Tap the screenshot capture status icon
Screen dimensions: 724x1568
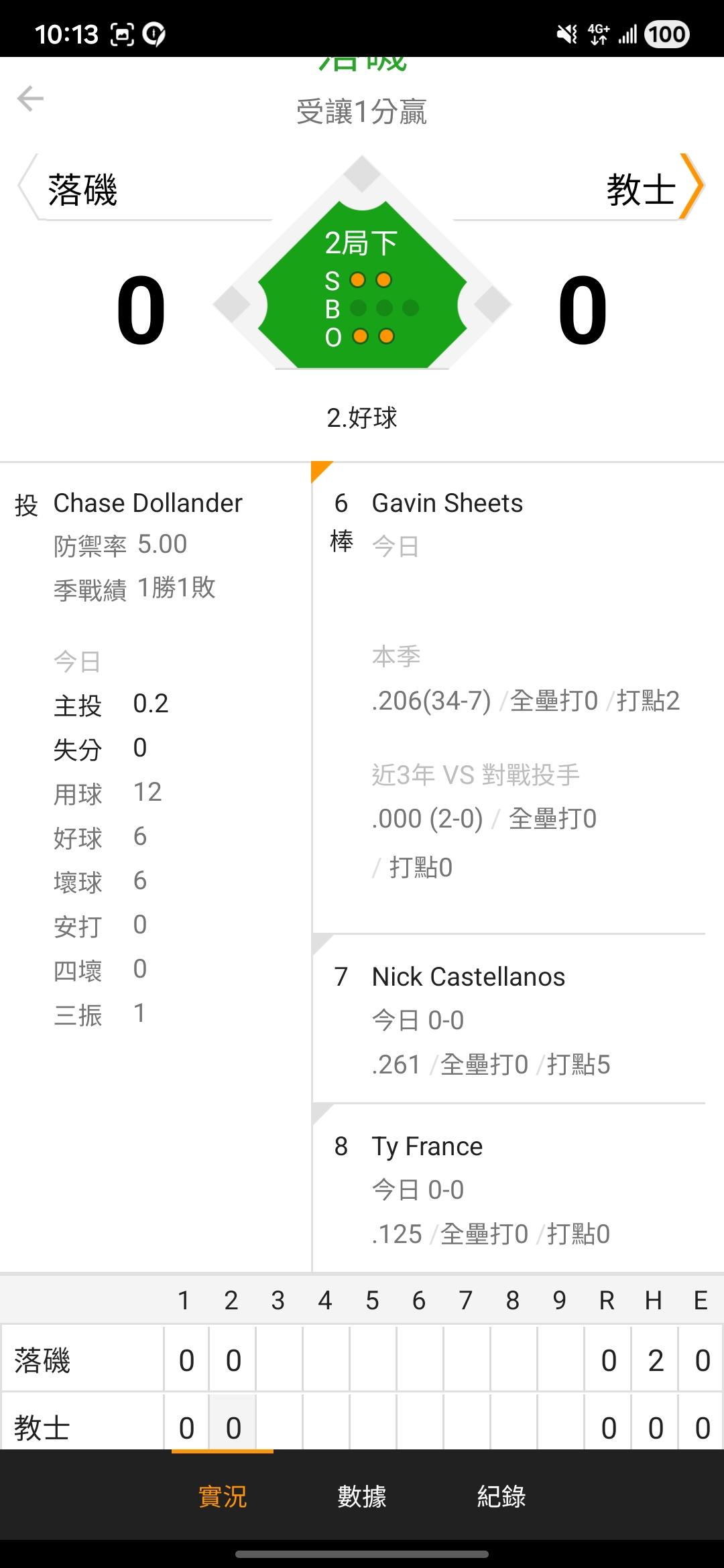coord(122,34)
